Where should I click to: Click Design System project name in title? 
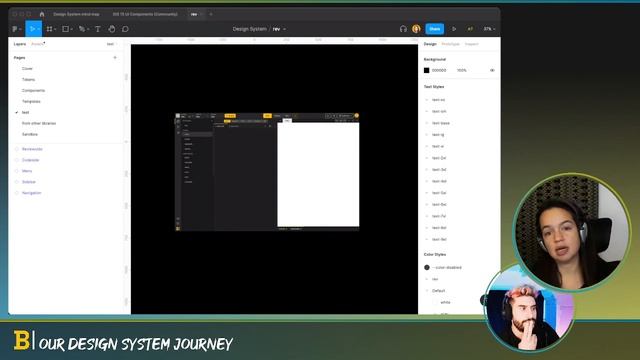[249, 29]
